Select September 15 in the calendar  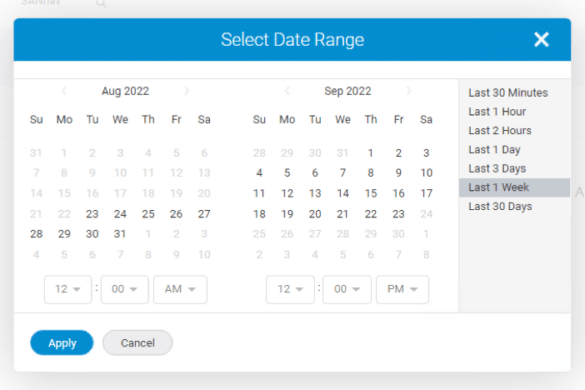(370, 193)
